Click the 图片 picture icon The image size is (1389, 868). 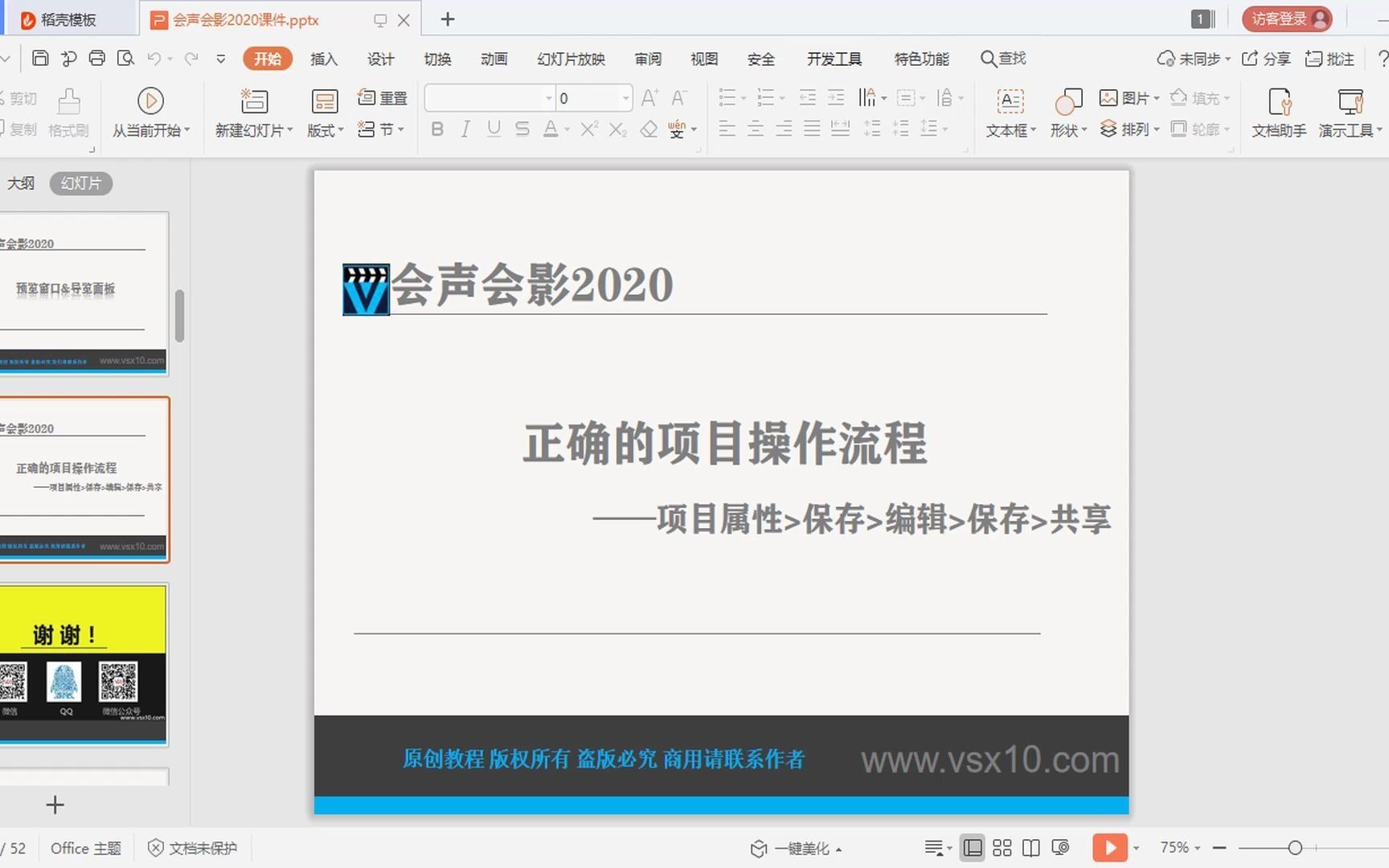[1108, 98]
